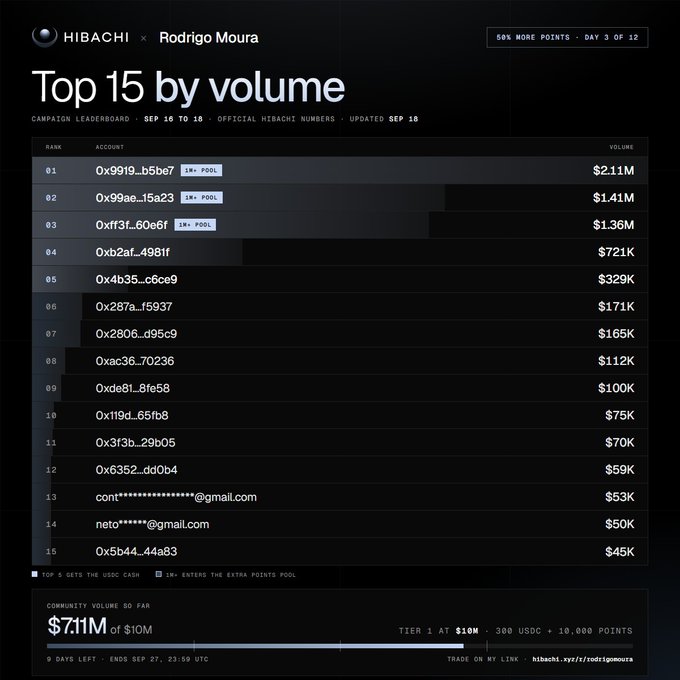Viewport: 680px width, 680px height.
Task: Click the $165K volume value
Action: [616, 334]
